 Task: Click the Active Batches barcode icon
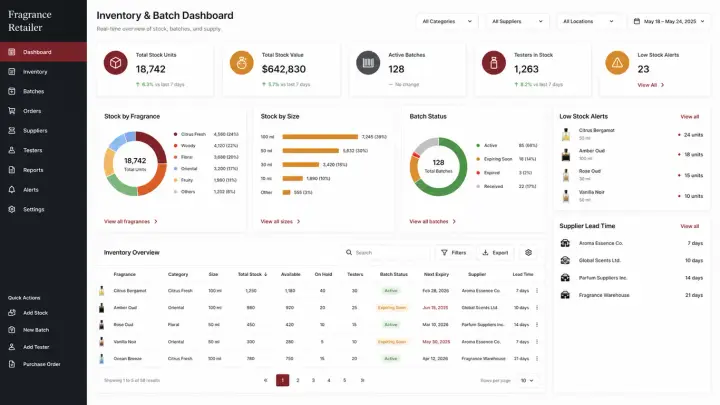(368, 63)
